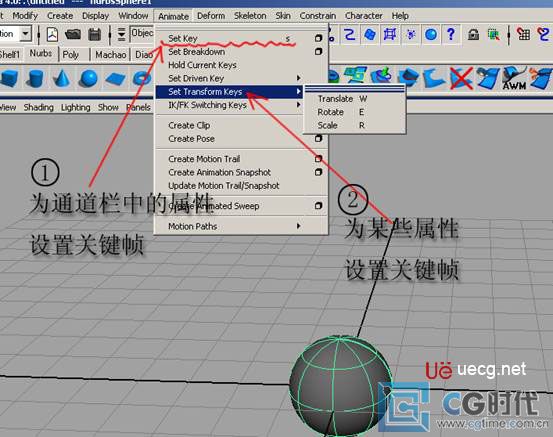Click the blue deformation lattice mask icon

coord(390,35)
